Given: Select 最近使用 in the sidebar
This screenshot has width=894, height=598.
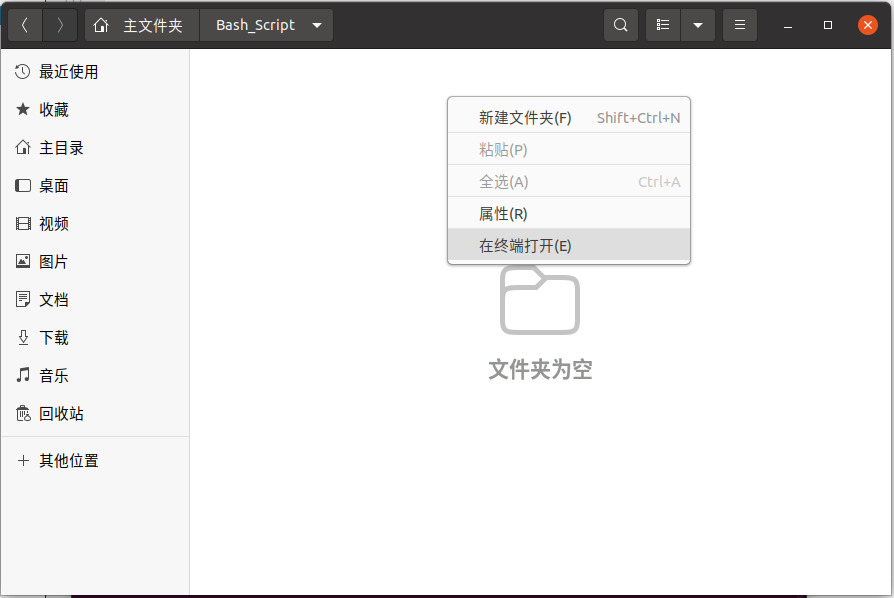Looking at the screenshot, I should pos(68,72).
